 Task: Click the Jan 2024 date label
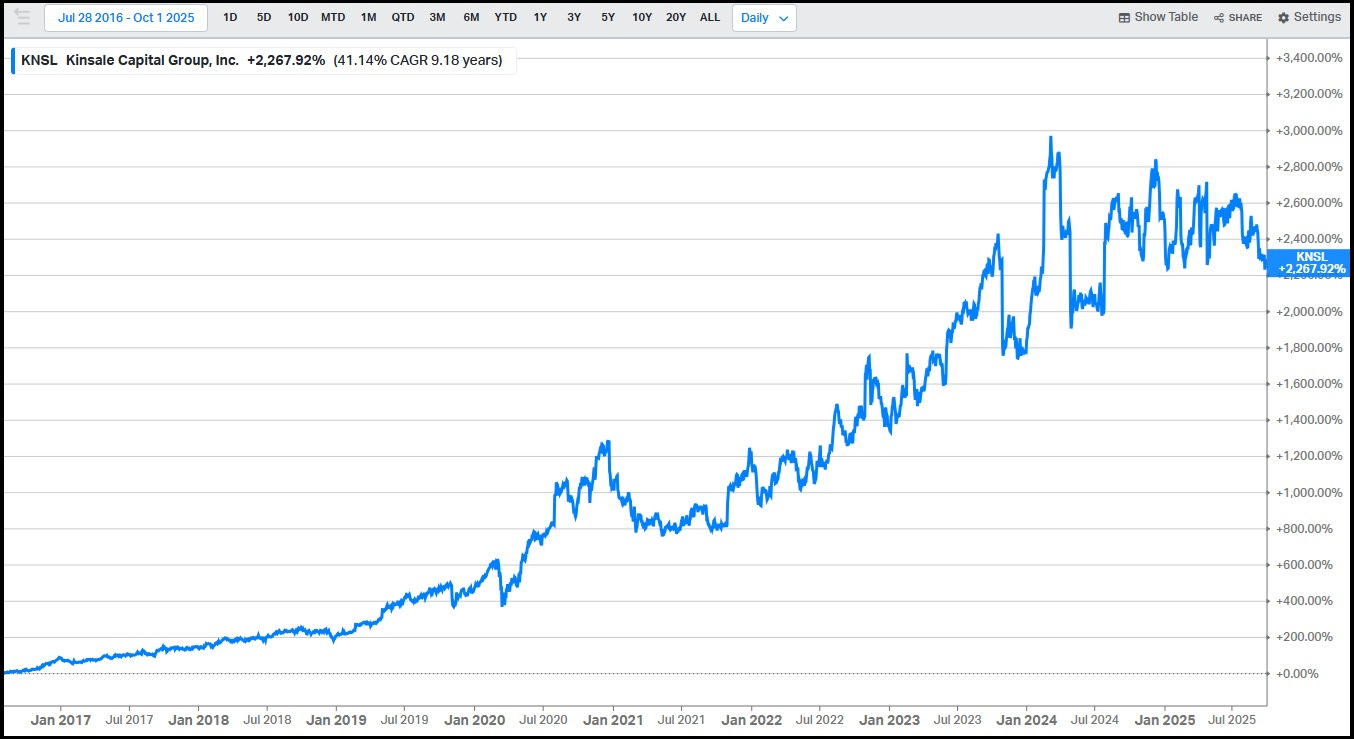tap(1027, 720)
